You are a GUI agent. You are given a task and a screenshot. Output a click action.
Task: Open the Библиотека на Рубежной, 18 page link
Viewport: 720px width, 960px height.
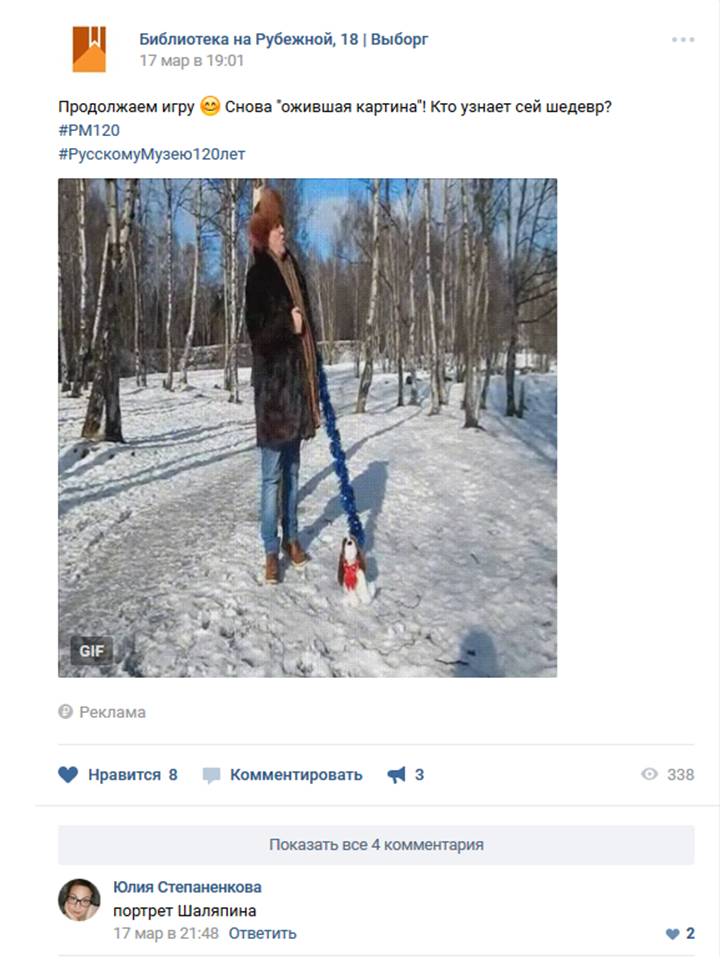(283, 39)
